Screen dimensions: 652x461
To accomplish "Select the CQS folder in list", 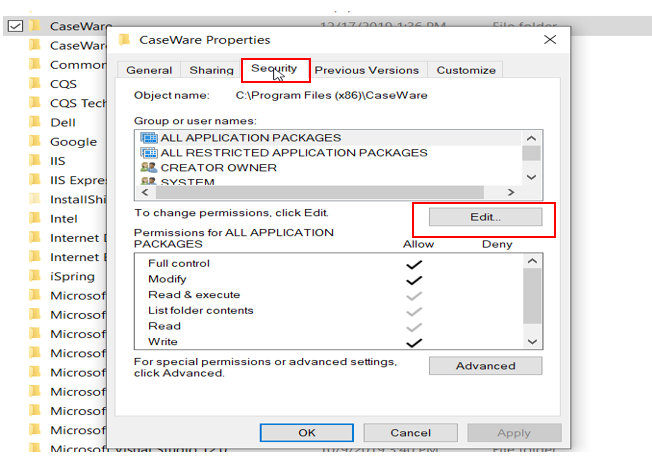I will (63, 84).
